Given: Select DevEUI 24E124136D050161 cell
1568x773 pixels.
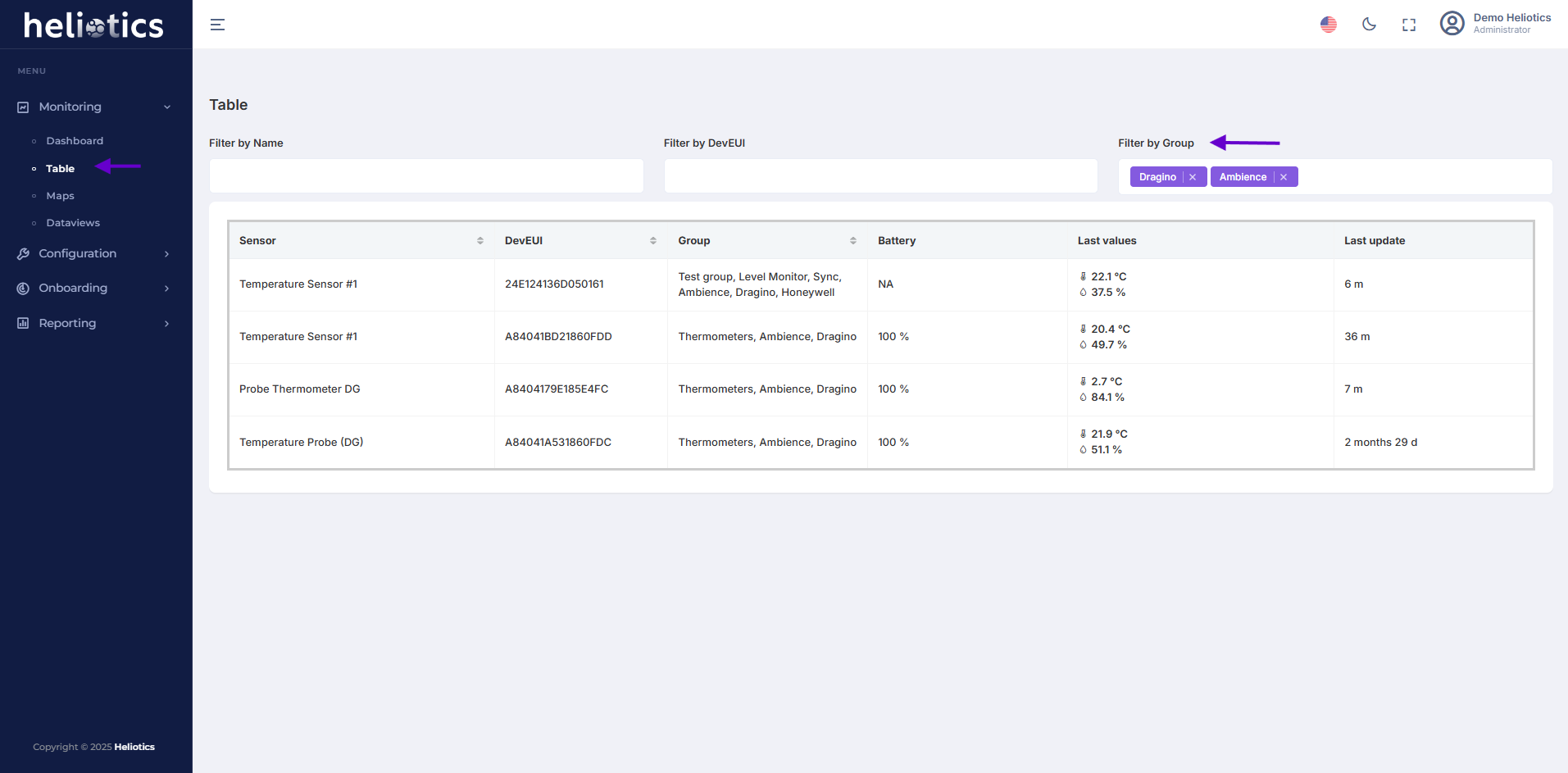Looking at the screenshot, I should (554, 284).
